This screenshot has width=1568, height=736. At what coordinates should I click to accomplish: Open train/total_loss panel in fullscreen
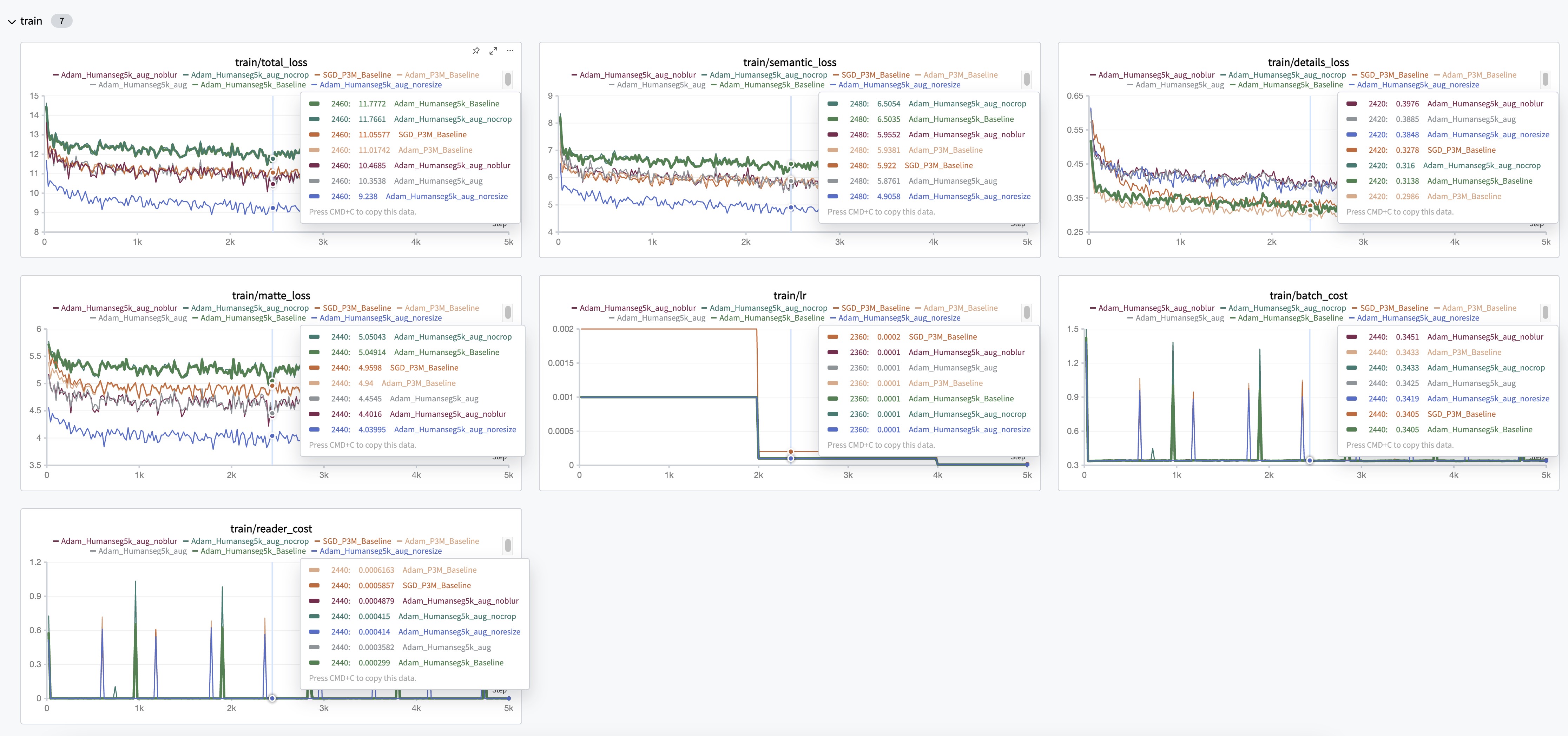coord(493,51)
